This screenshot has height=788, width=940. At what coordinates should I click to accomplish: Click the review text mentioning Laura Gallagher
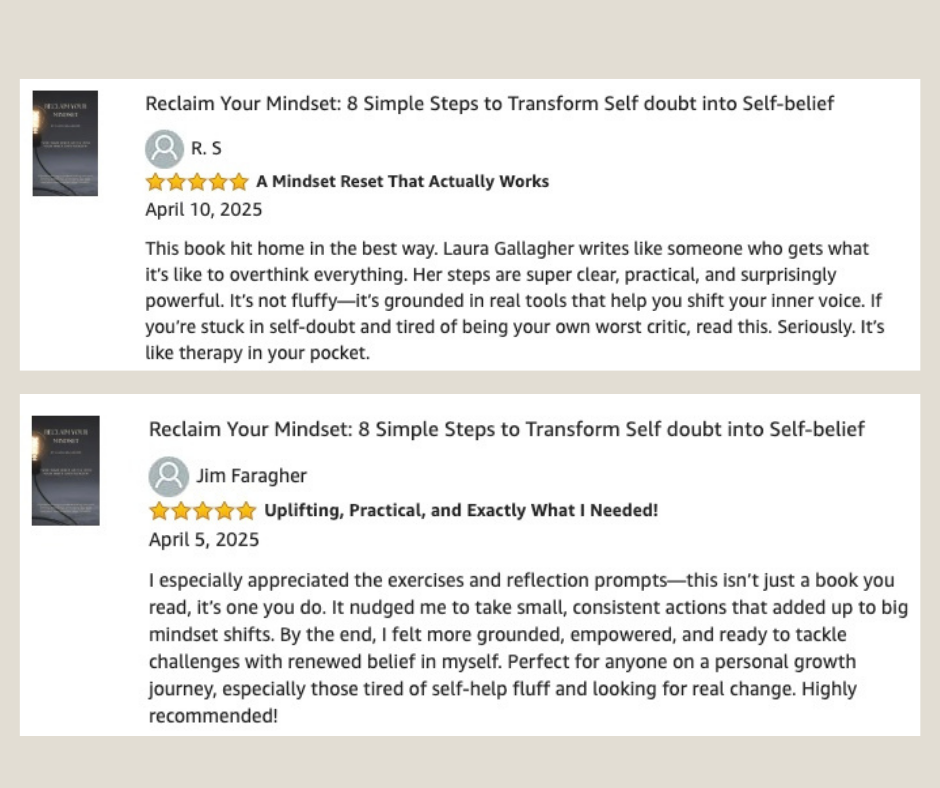tap(514, 300)
